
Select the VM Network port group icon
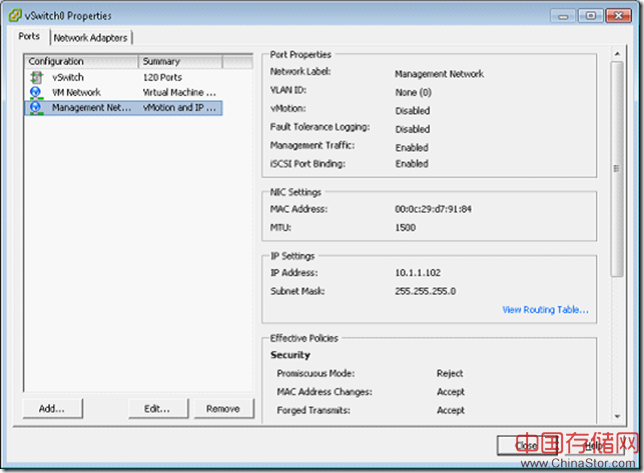coord(36,92)
